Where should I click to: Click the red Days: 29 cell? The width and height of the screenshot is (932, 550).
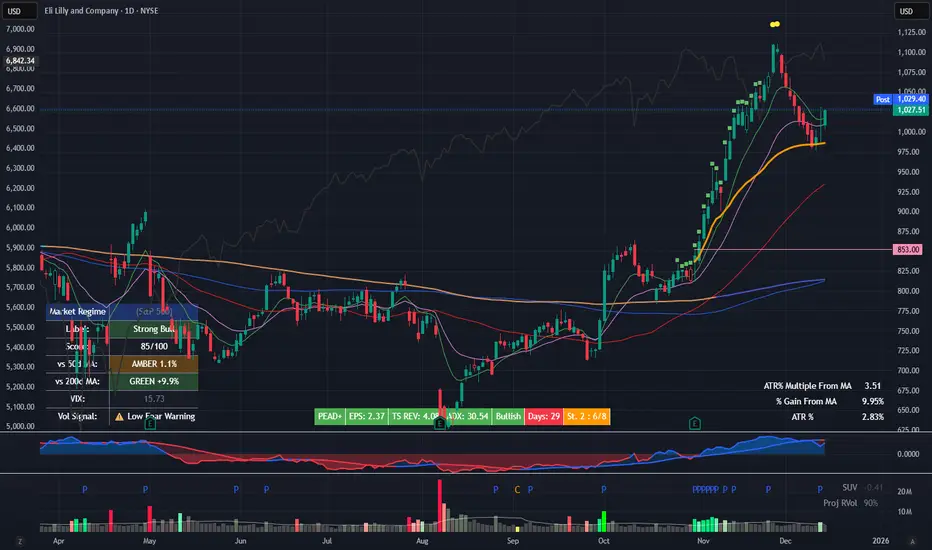[x=544, y=416]
